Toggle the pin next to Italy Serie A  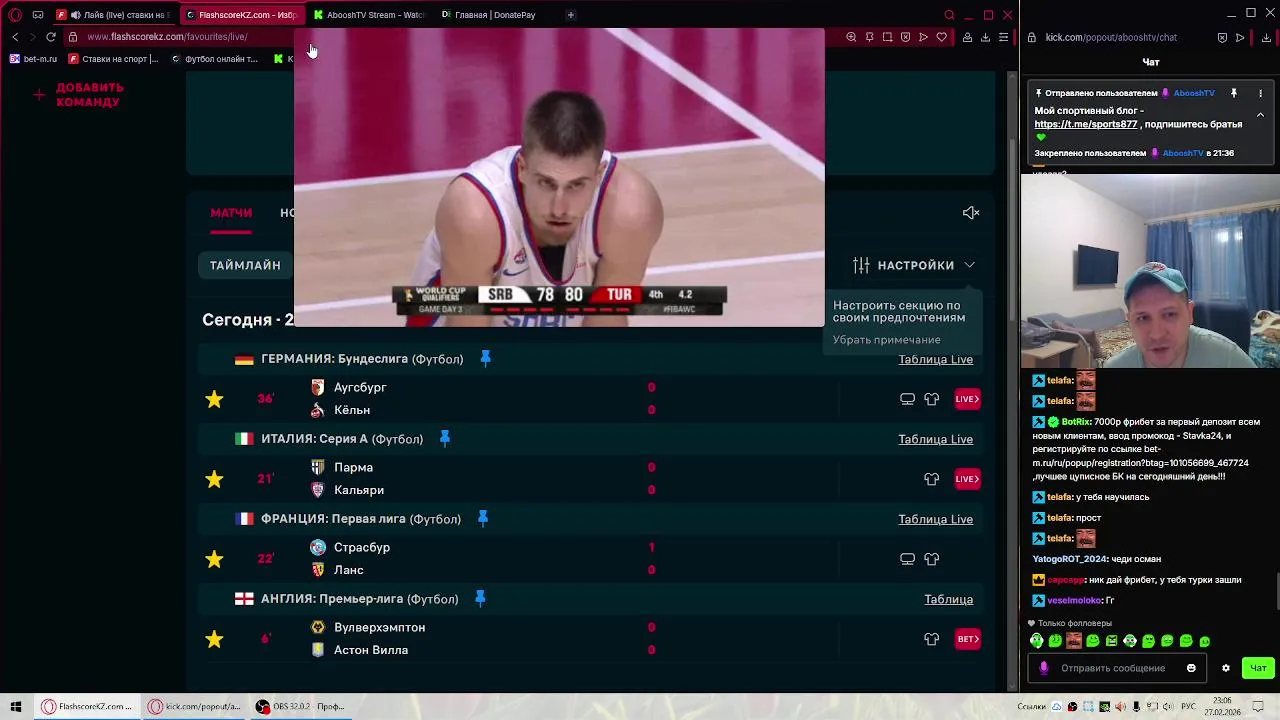tap(445, 438)
